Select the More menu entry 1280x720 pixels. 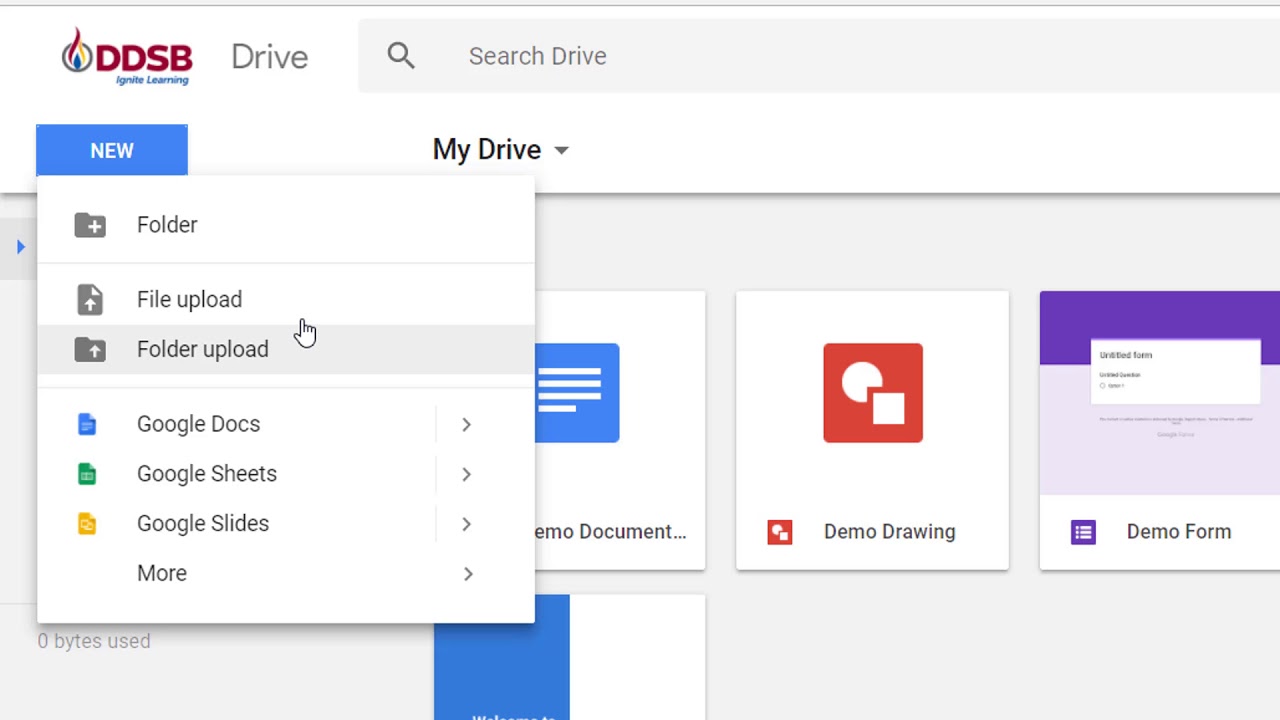(x=286, y=573)
